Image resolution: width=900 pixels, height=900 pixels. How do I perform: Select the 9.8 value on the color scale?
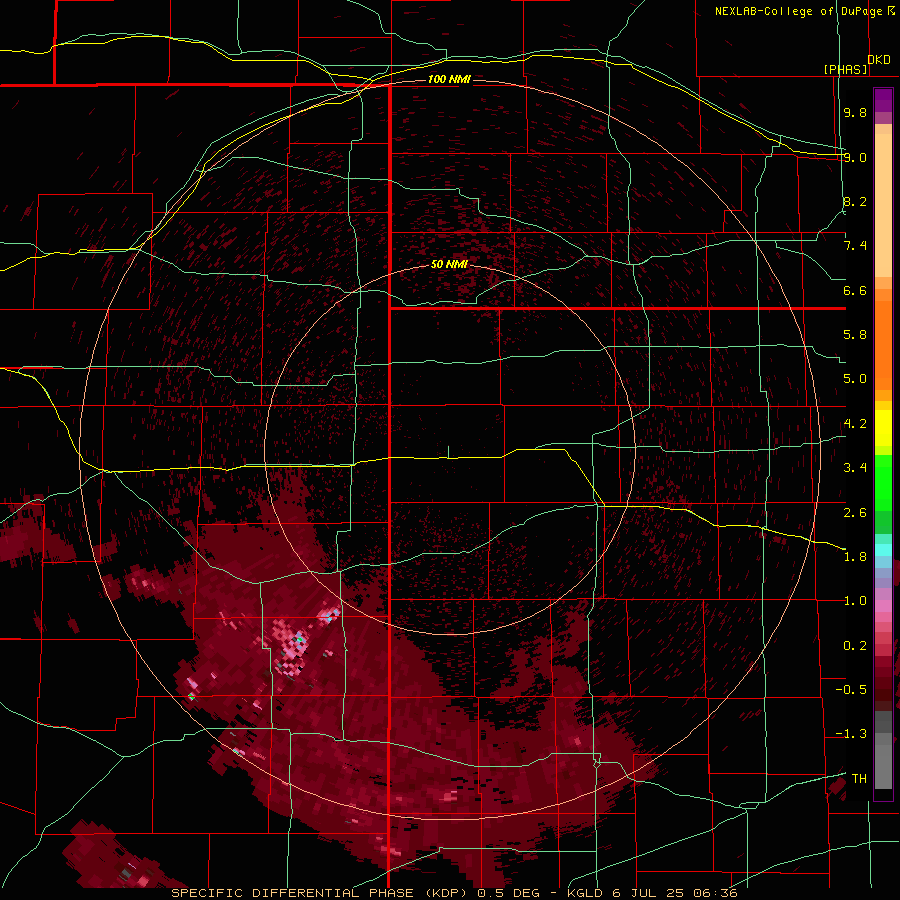point(855,112)
